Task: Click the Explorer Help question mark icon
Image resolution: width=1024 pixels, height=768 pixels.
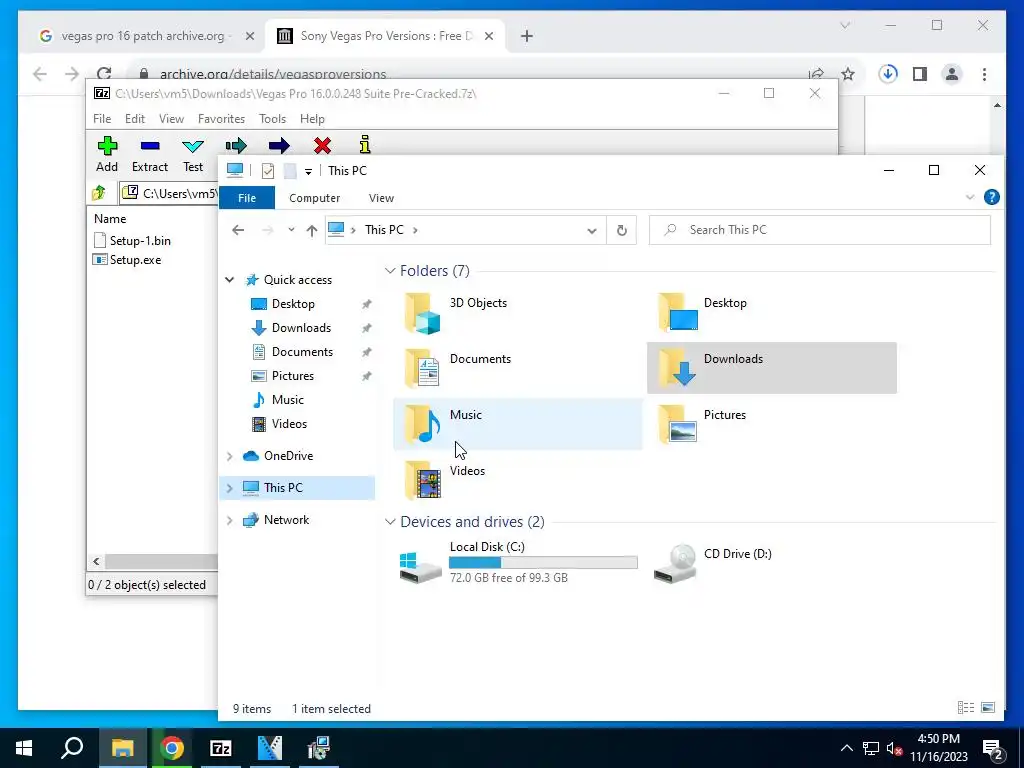Action: coord(991,197)
